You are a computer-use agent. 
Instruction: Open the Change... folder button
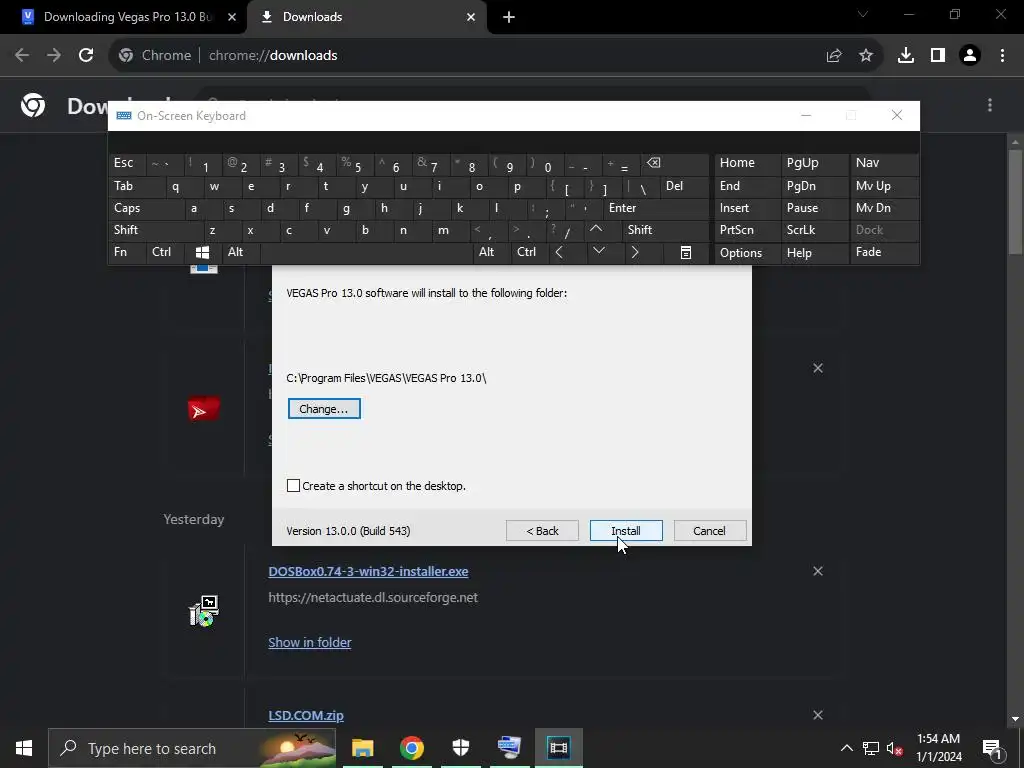coord(324,409)
